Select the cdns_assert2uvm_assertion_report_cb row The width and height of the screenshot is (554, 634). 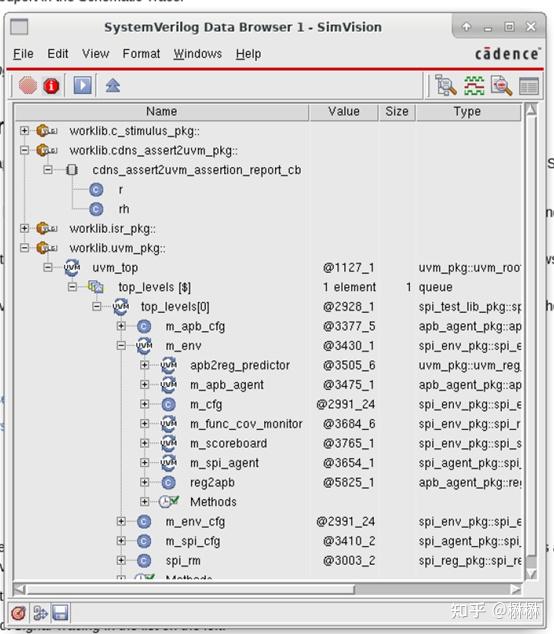tap(197, 170)
